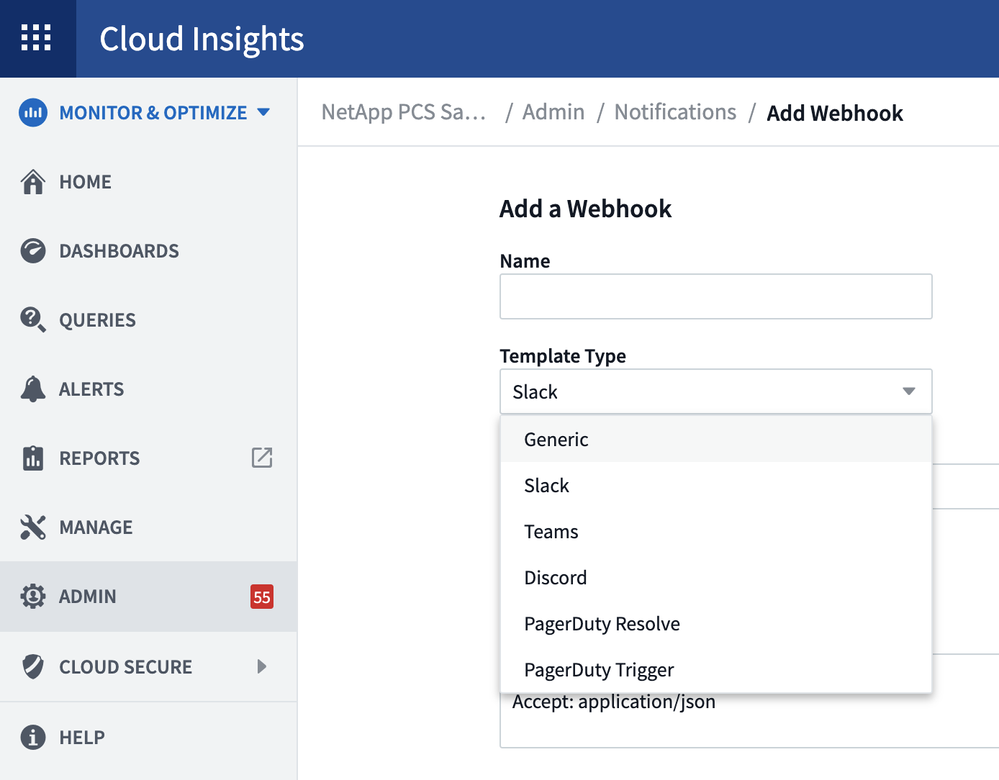
Task: Go to Notifications breadcrumb link
Action: (x=675, y=112)
